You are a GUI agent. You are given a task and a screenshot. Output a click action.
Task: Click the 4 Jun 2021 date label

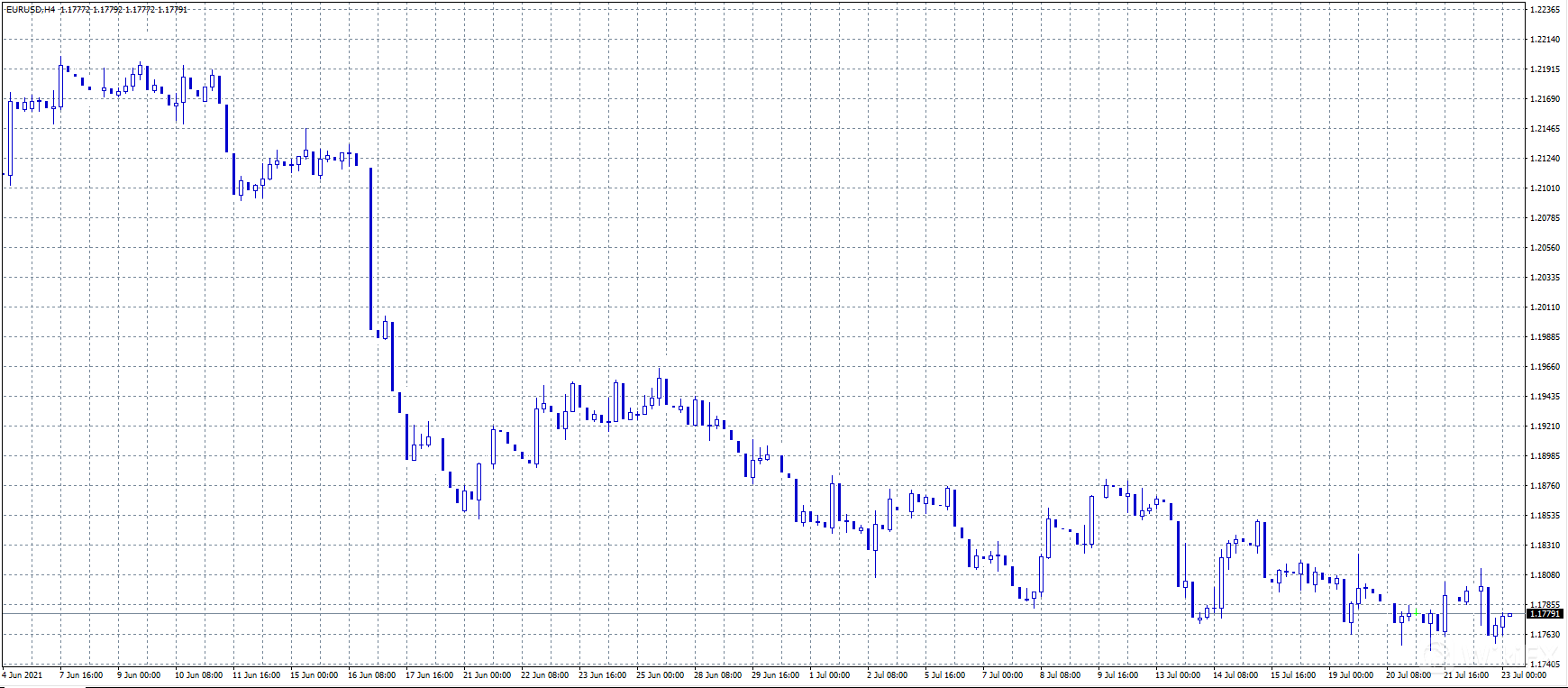23,675
